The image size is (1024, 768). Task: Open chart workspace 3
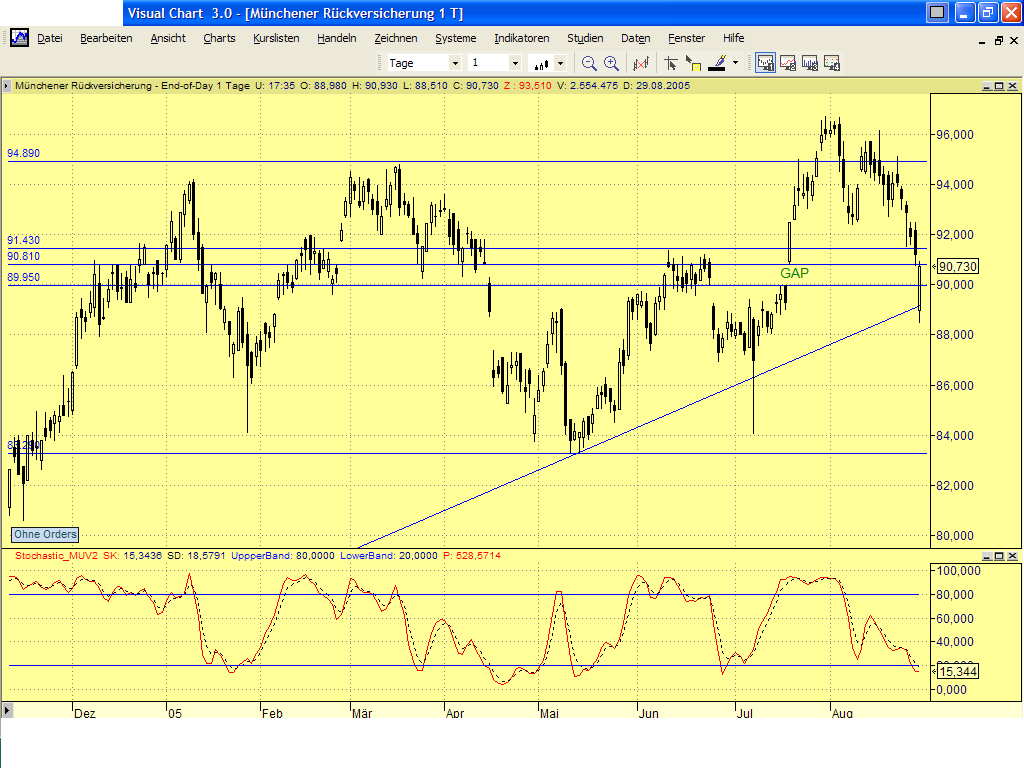point(812,62)
